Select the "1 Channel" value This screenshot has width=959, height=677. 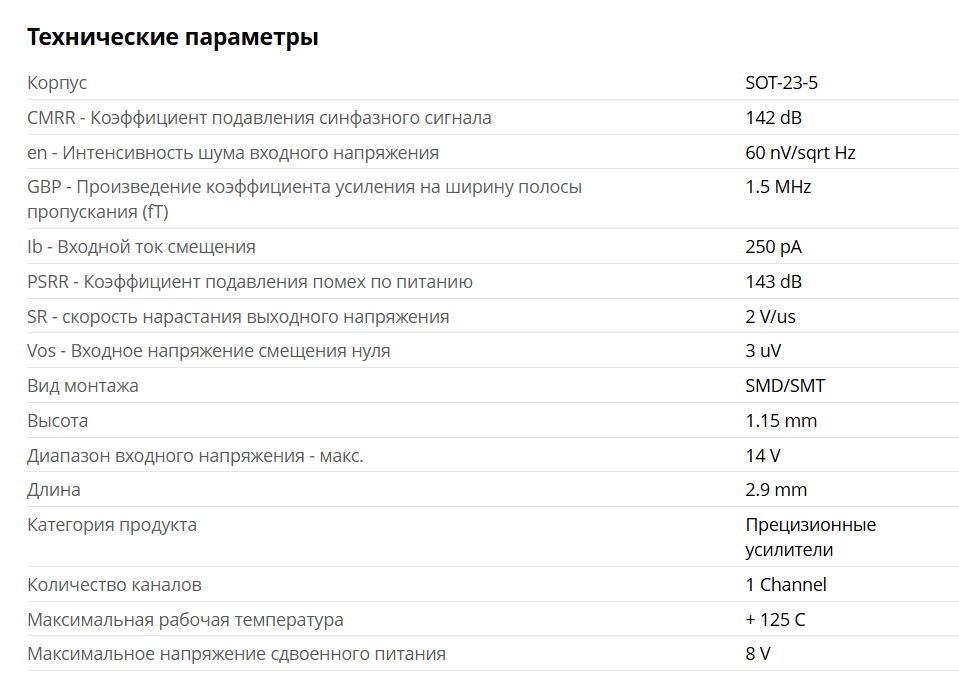pos(786,585)
